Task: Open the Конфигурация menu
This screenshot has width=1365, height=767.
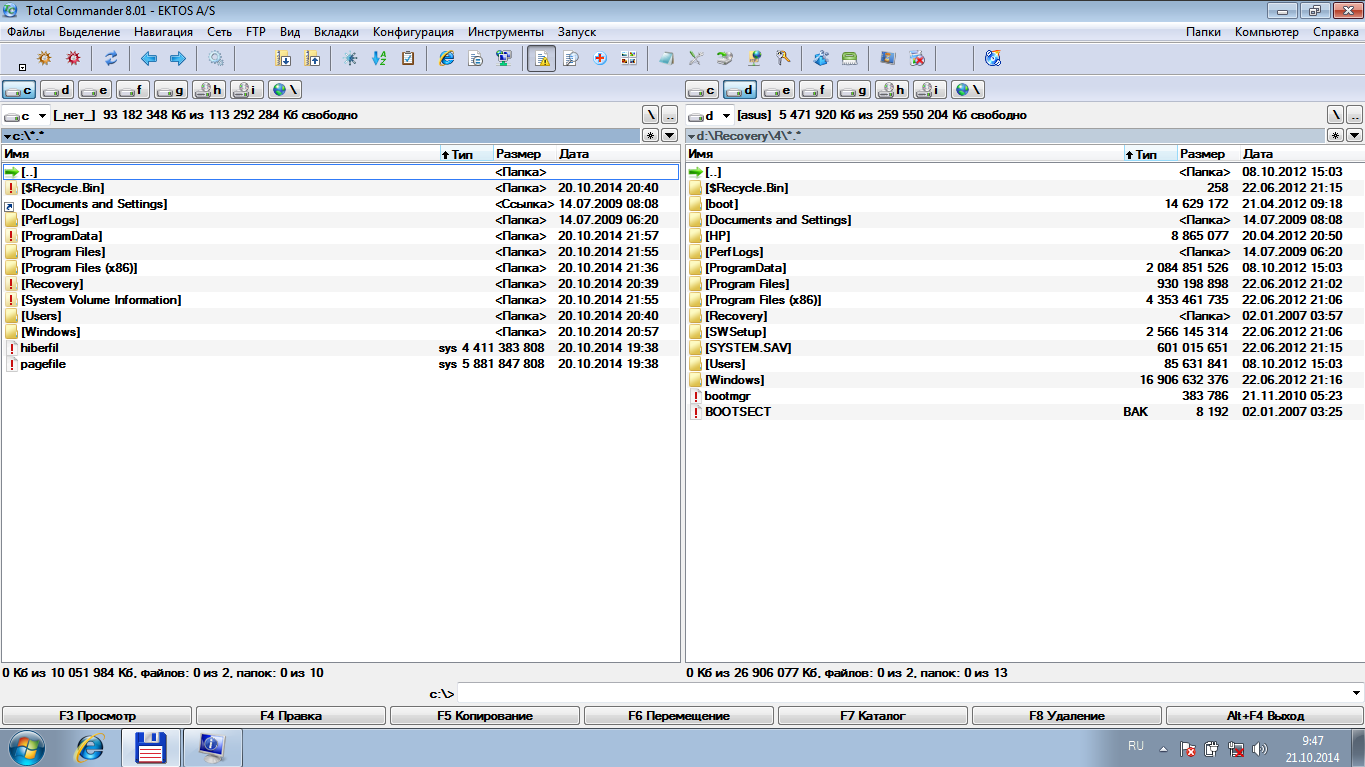Action: point(413,32)
